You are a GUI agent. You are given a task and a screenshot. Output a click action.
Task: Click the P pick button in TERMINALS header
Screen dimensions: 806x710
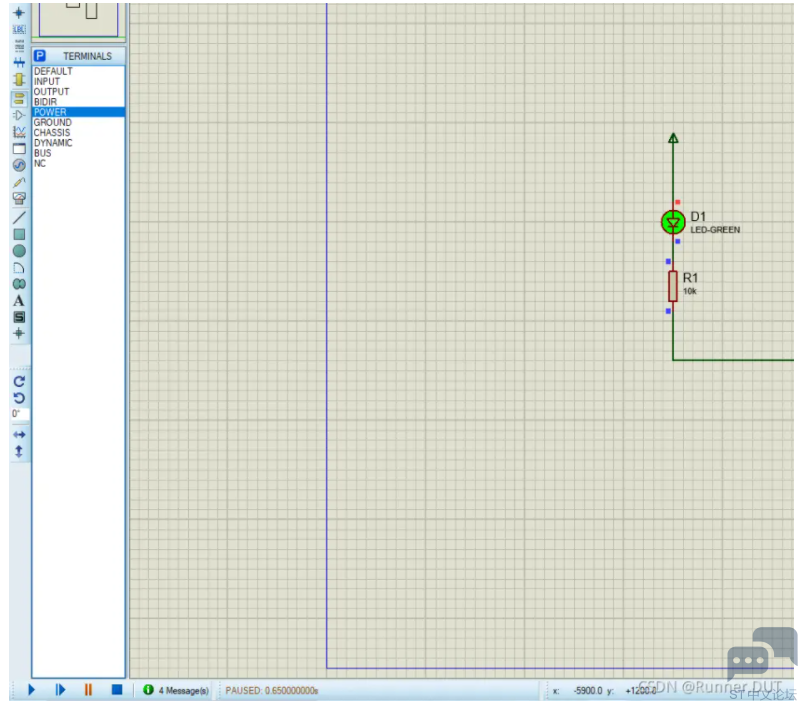click(41, 56)
